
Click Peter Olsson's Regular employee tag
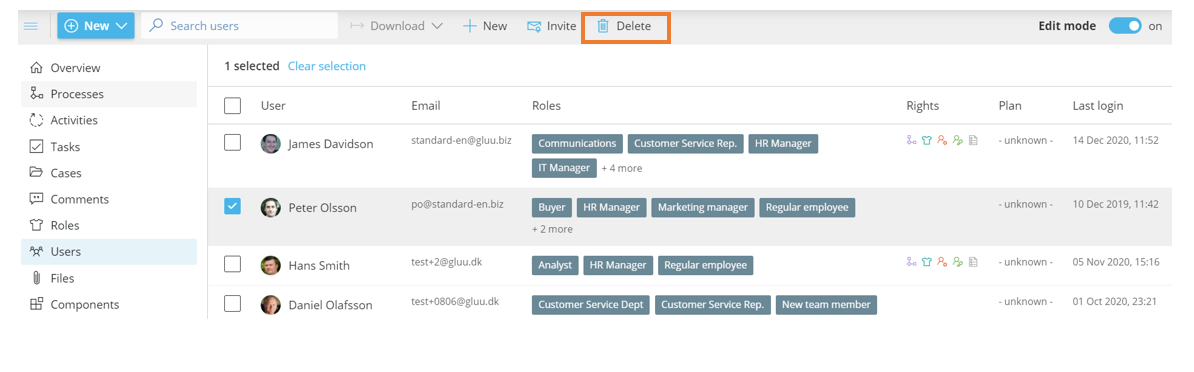(x=807, y=208)
